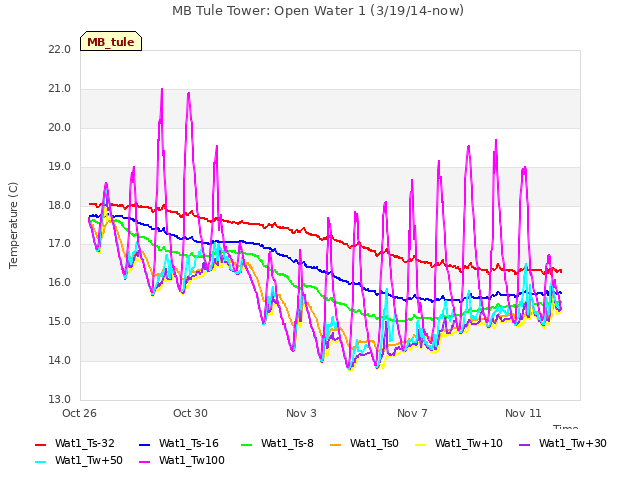Click the 15.0 y-axis tick label

(60, 322)
